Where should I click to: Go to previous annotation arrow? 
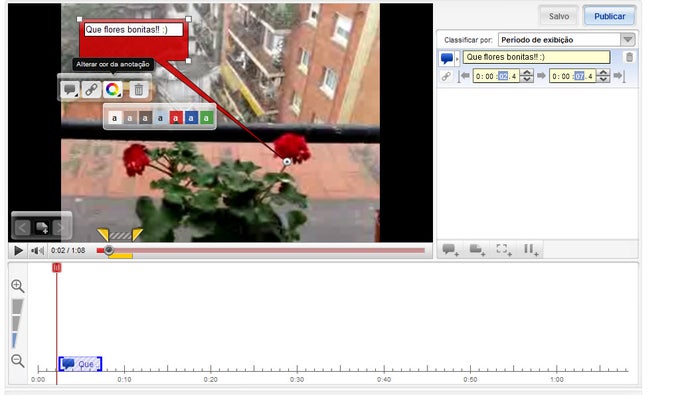[23, 227]
